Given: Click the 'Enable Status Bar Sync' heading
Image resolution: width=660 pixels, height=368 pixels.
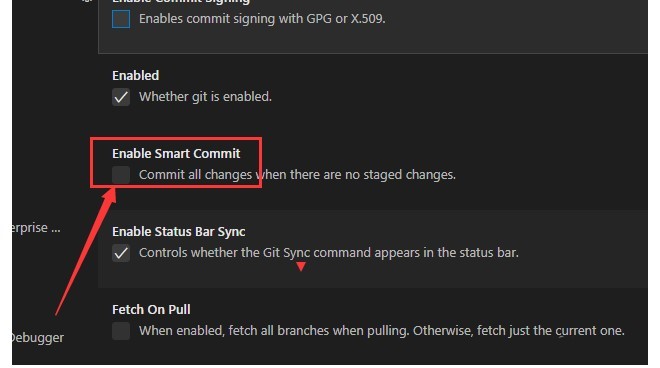Looking at the screenshot, I should pos(178,232).
